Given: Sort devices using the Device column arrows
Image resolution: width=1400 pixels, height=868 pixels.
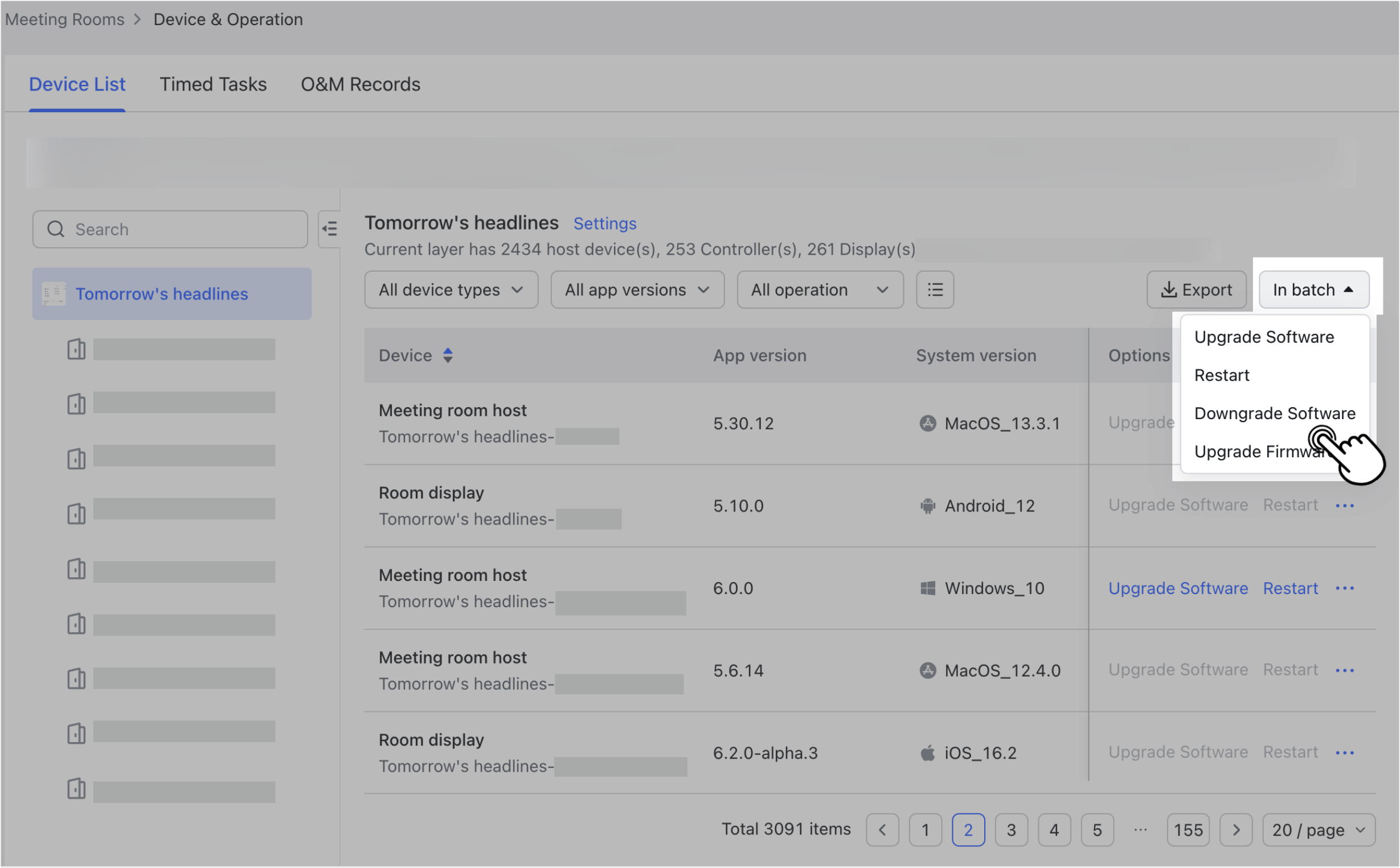Looking at the screenshot, I should pyautogui.click(x=447, y=355).
